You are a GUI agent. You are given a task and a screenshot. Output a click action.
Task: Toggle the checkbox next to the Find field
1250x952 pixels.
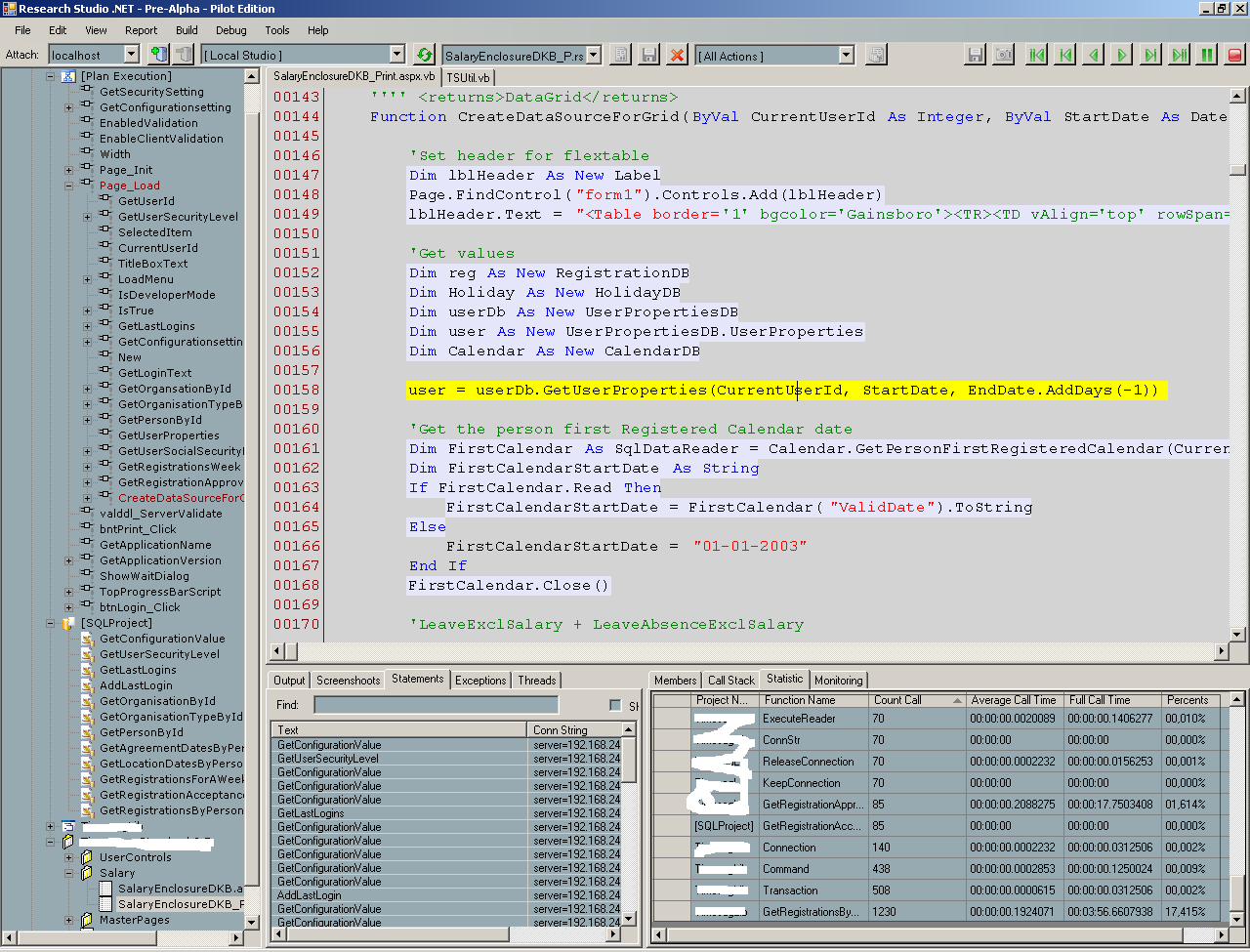[x=615, y=705]
